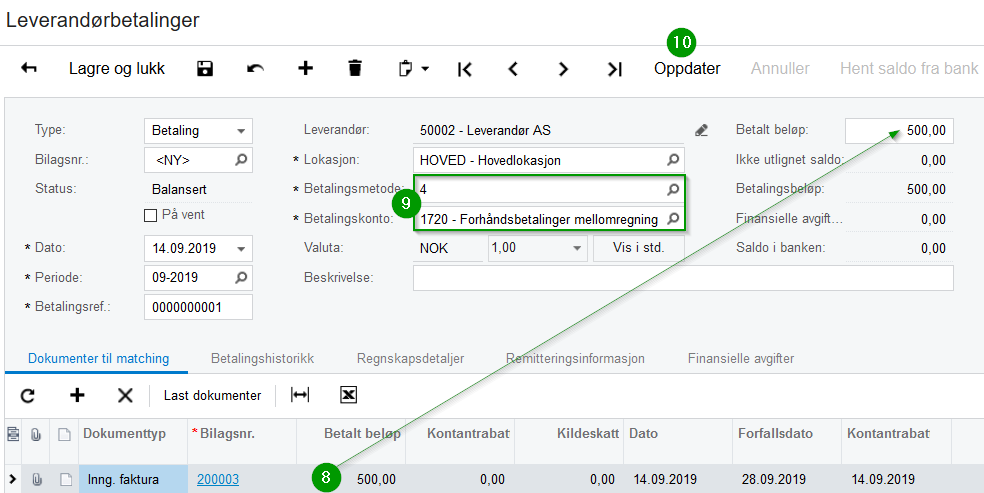Screen dimensions: 984x493
Task: Click the pencil edit icon beside Leverandør
Action: 702,130
